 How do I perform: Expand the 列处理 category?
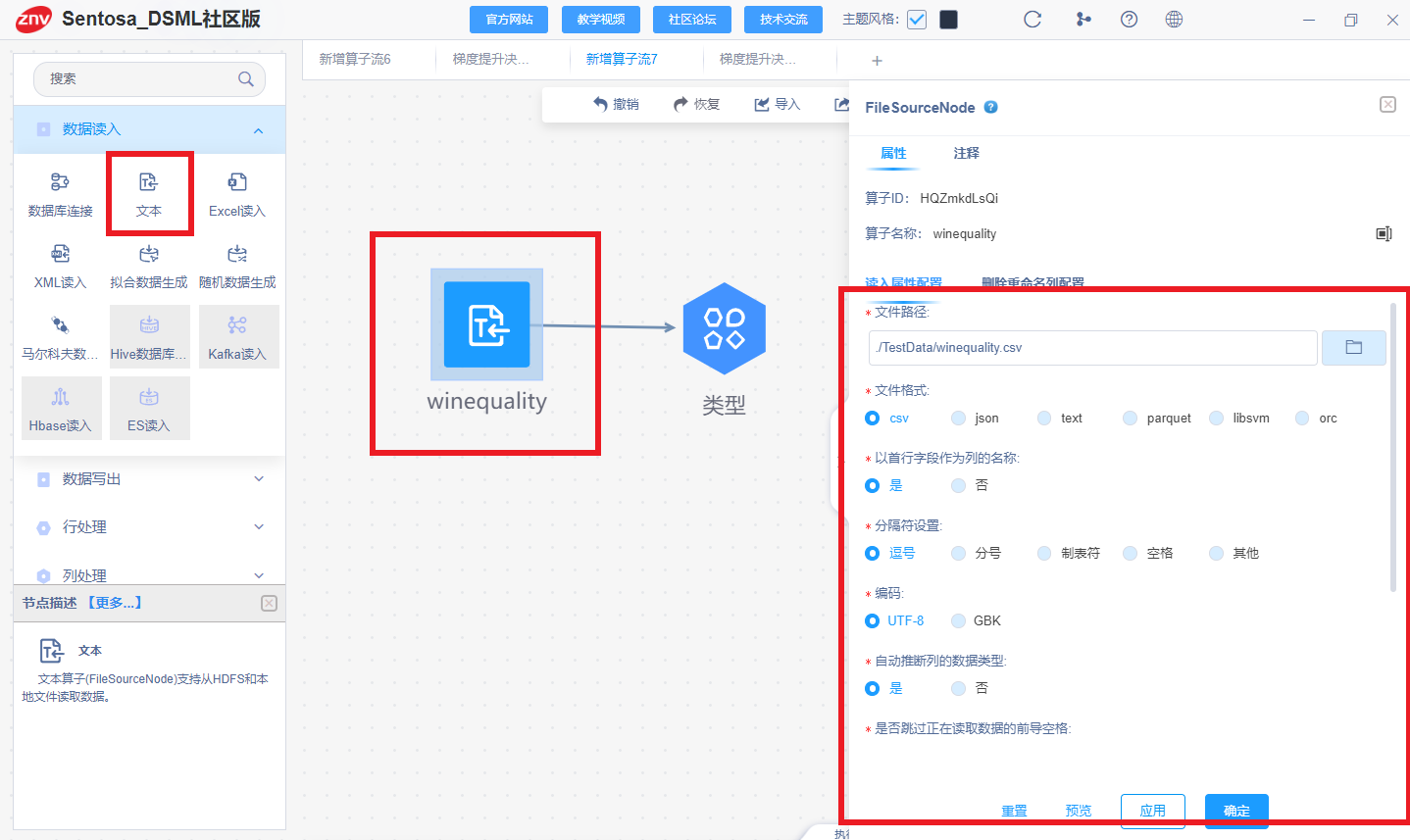tap(149, 575)
